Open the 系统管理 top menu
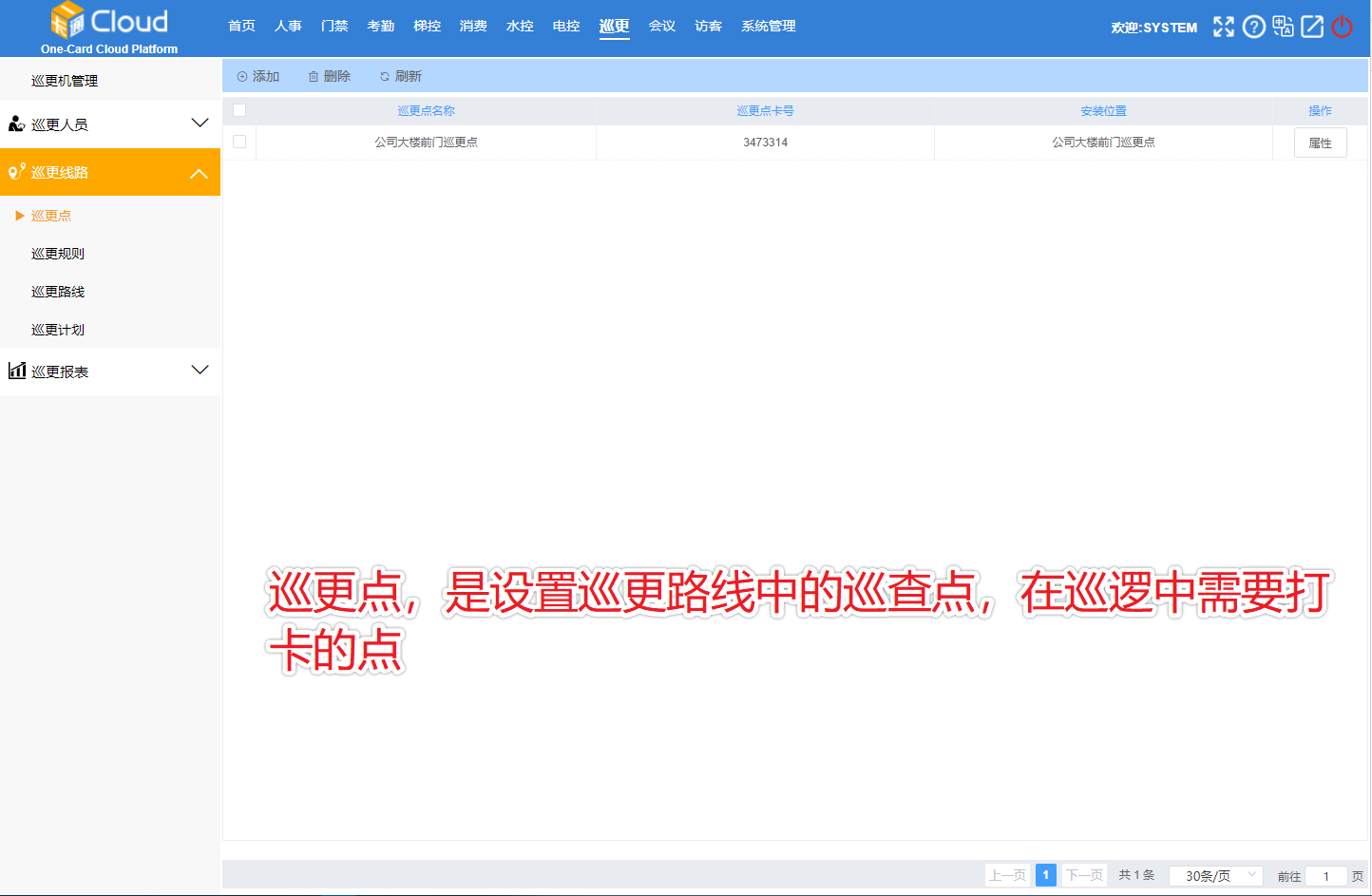The image size is (1372, 896). click(x=769, y=26)
